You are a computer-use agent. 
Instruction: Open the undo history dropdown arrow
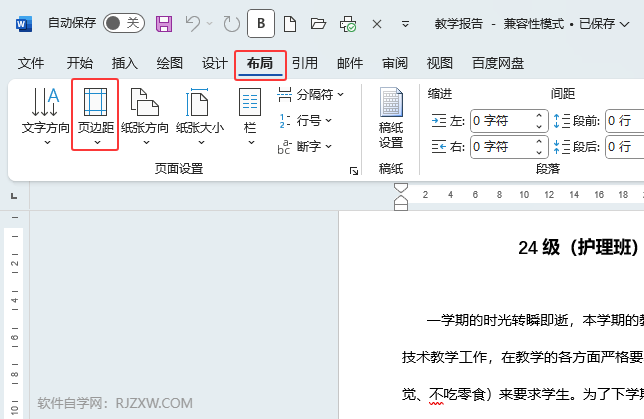tap(209, 24)
